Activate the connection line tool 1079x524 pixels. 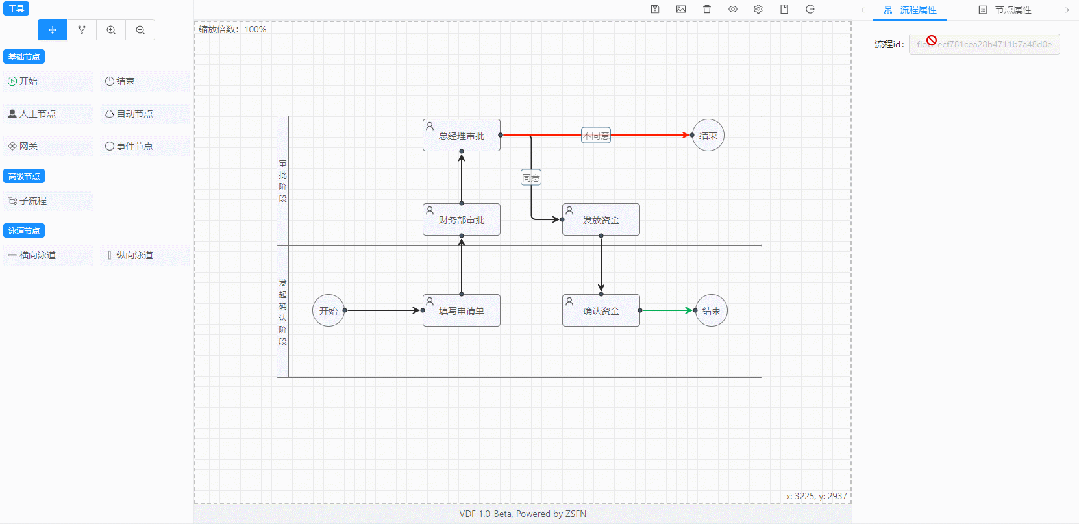[81, 30]
